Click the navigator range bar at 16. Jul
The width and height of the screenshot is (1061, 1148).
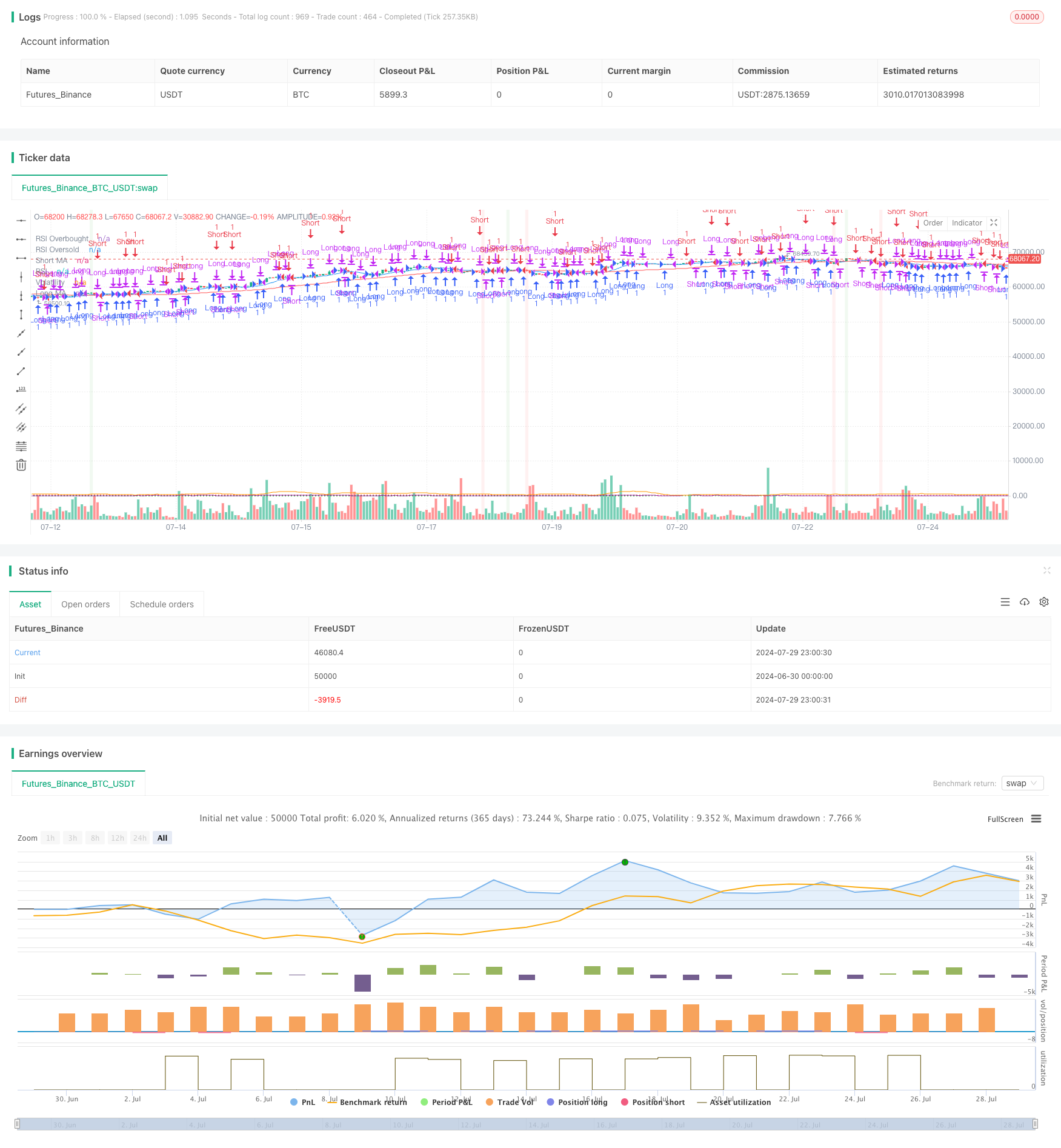[607, 1124]
